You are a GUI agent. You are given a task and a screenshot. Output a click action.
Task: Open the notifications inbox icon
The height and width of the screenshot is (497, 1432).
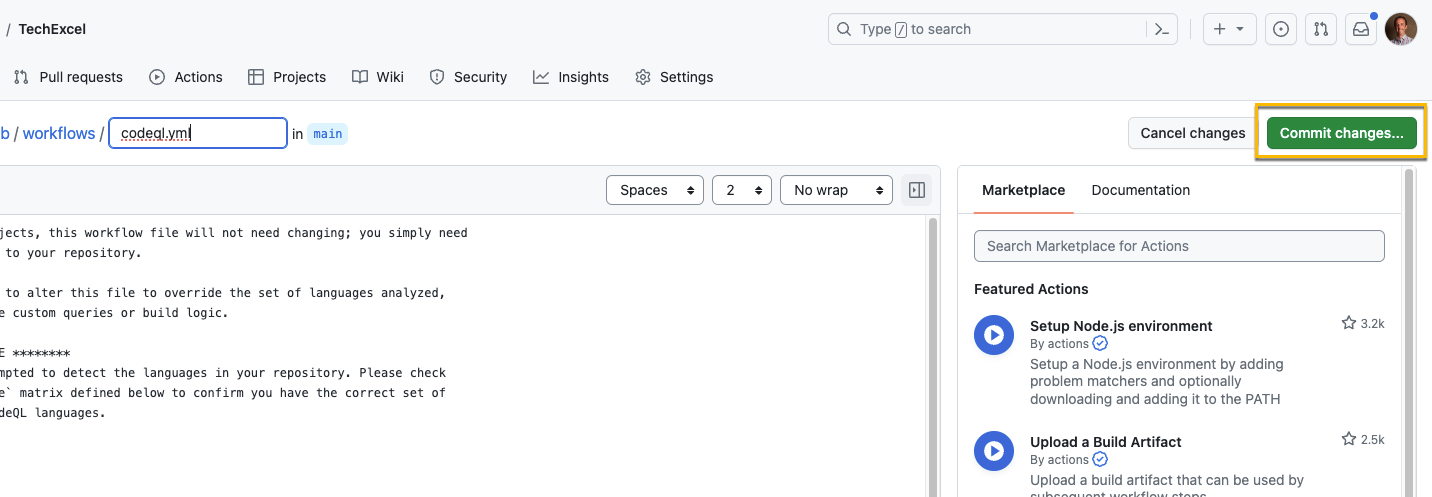pyautogui.click(x=1361, y=29)
